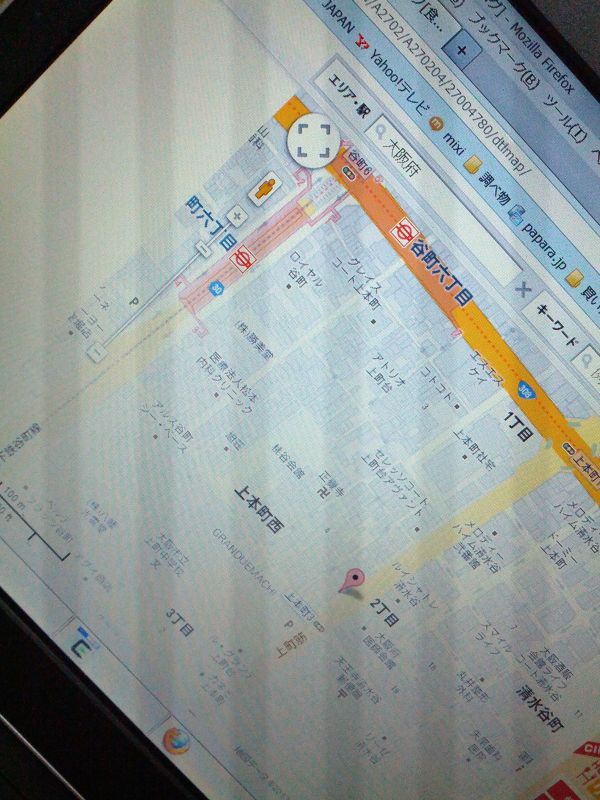Screen dimensions: 600x800
Task: Clear area field with the X button
Action: [x=522, y=291]
